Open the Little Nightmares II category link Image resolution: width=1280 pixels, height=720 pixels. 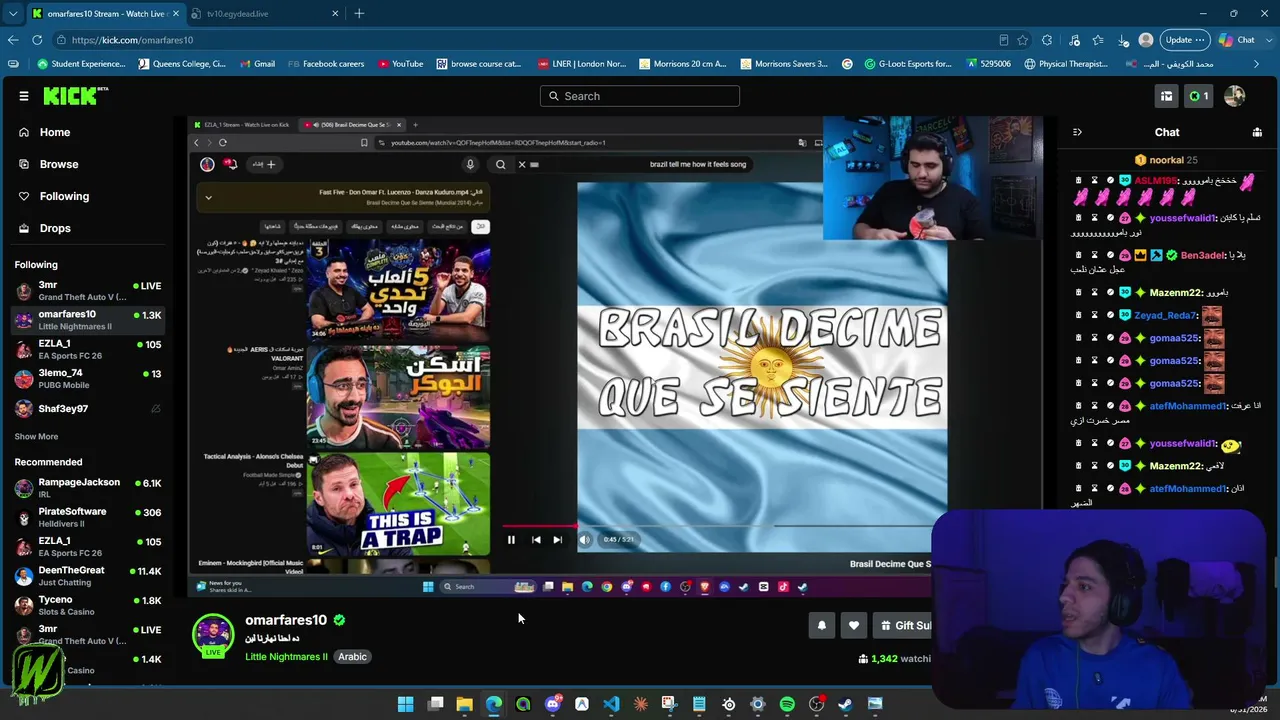[286, 657]
